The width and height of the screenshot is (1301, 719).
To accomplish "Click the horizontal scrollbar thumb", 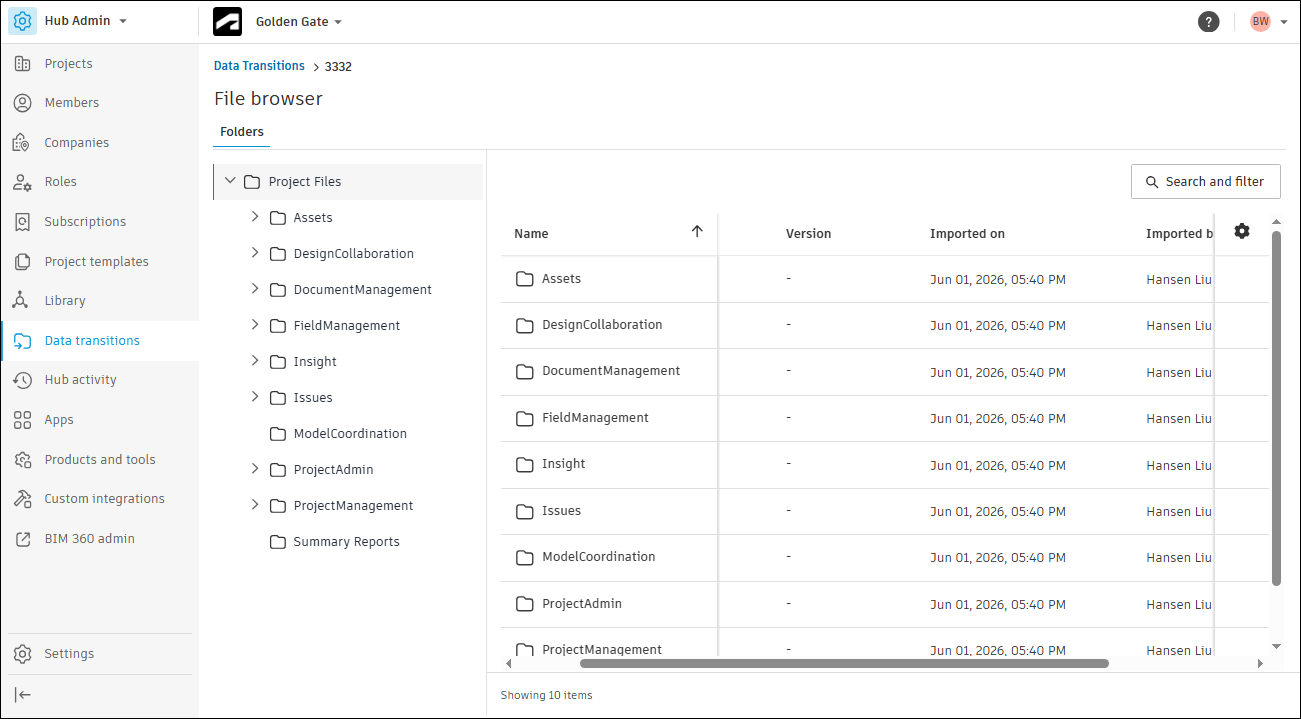I will point(844,663).
